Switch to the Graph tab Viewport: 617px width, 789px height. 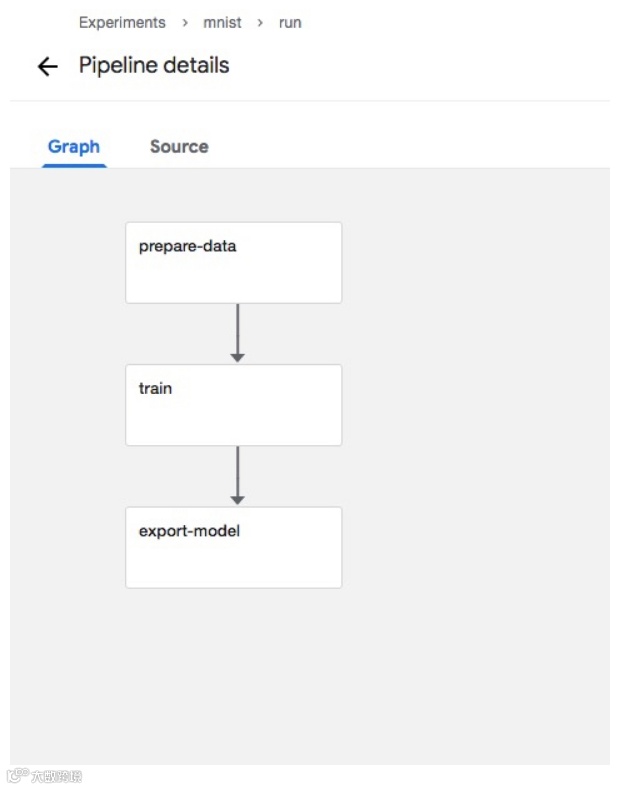coord(74,147)
